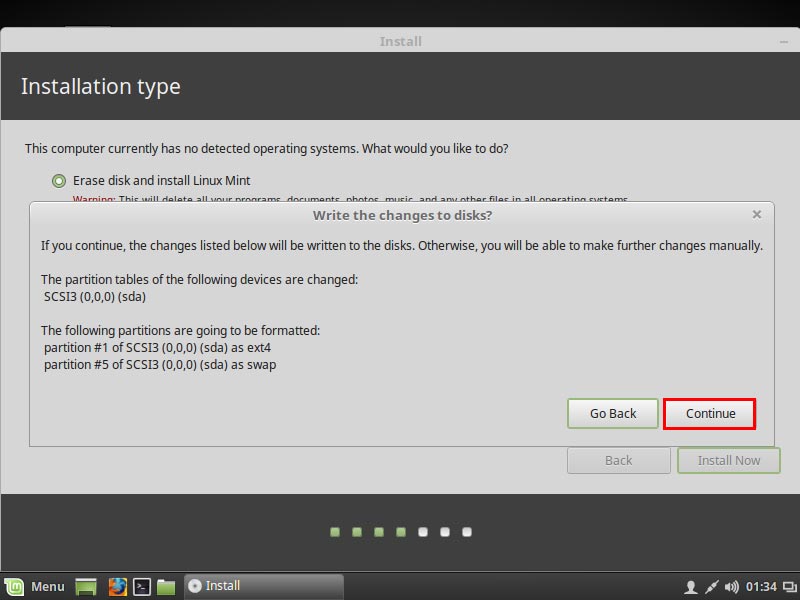Click the Install window title

click(x=401, y=41)
